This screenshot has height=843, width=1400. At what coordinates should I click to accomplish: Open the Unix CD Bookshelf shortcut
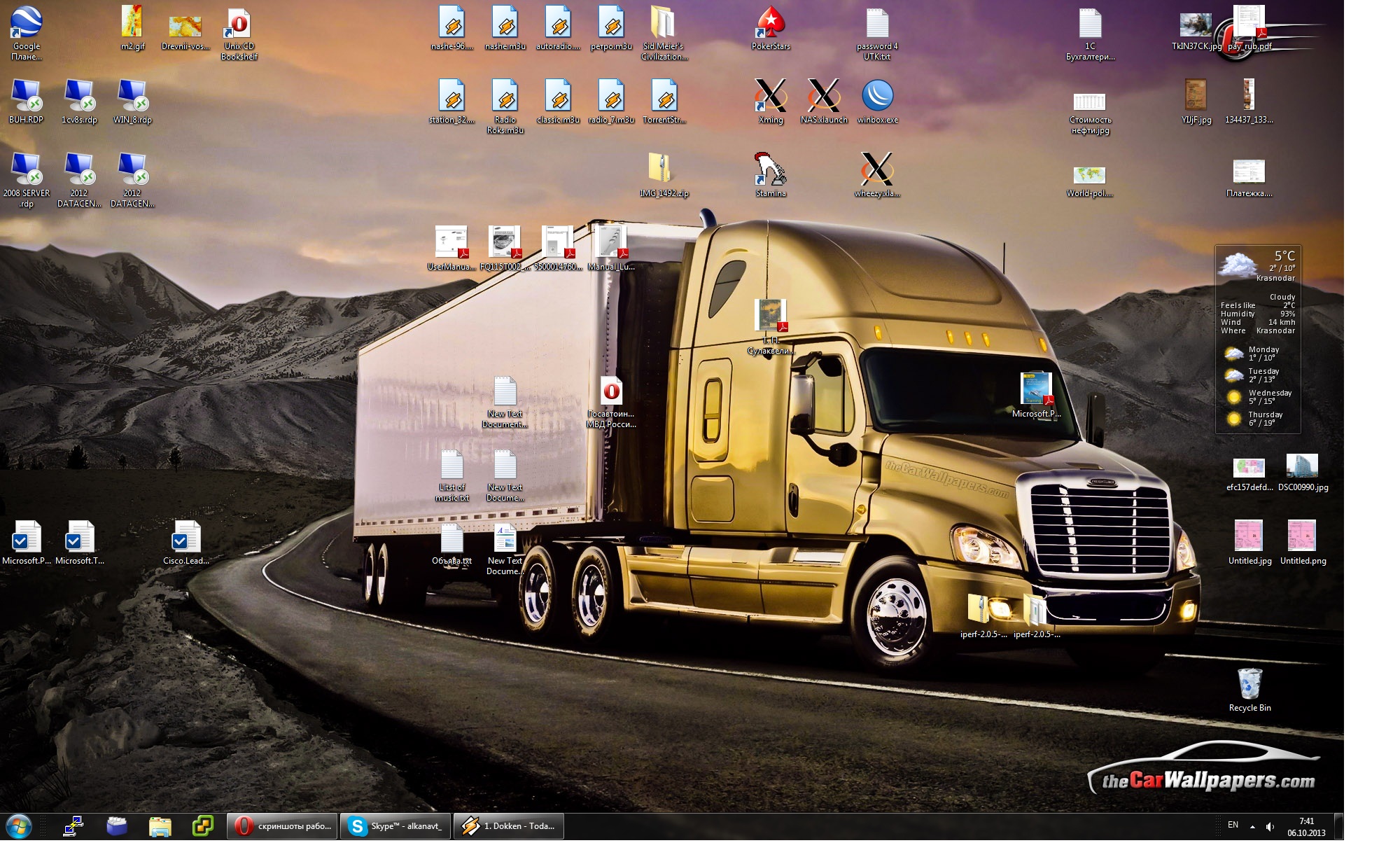(x=239, y=33)
